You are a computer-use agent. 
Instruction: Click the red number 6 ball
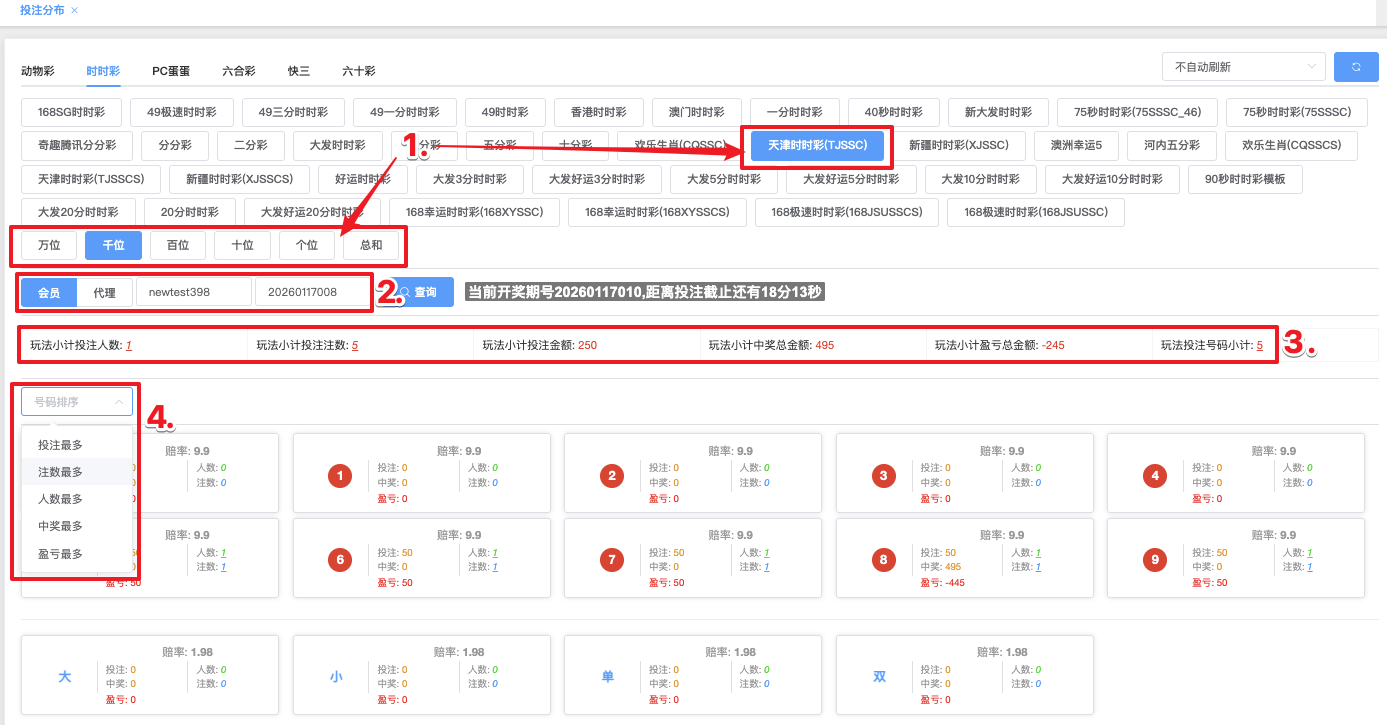click(x=340, y=560)
